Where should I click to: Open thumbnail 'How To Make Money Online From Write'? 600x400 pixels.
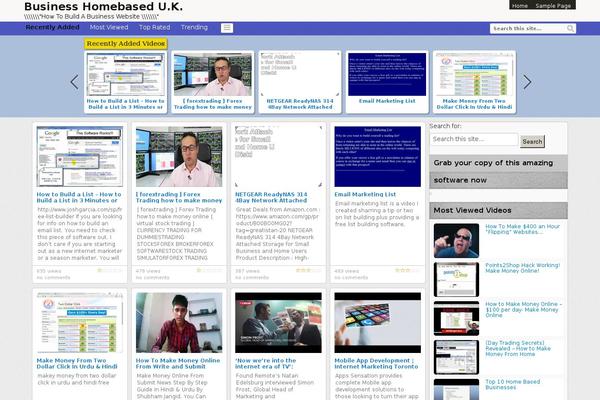pos(179,323)
